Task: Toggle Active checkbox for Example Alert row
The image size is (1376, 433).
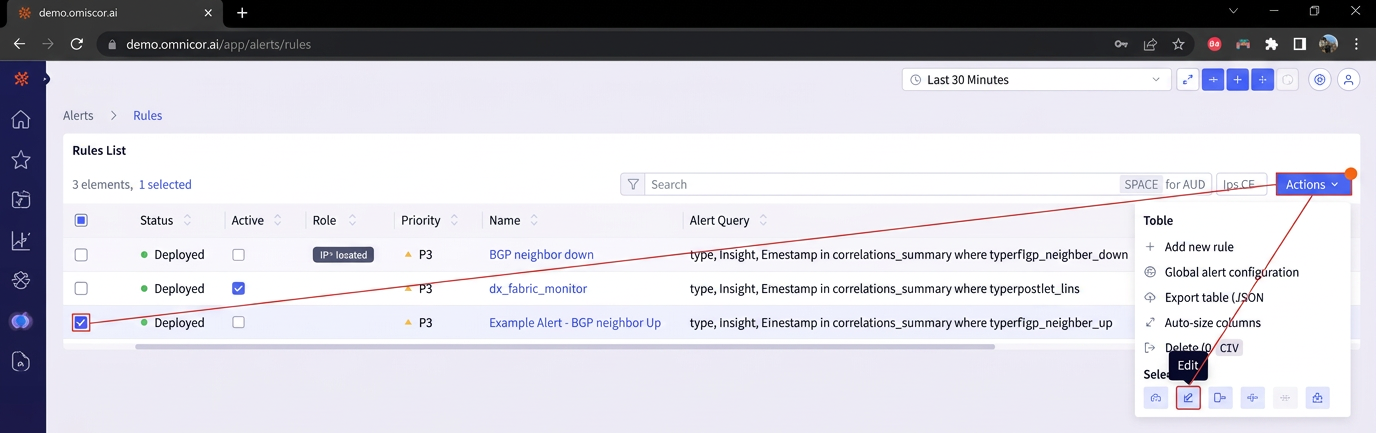Action: [238, 323]
